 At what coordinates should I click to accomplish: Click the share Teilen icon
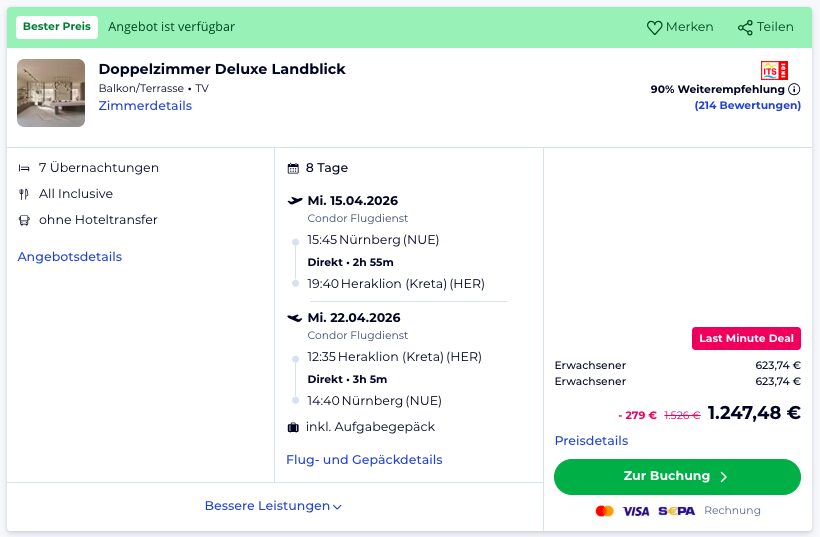(x=745, y=27)
